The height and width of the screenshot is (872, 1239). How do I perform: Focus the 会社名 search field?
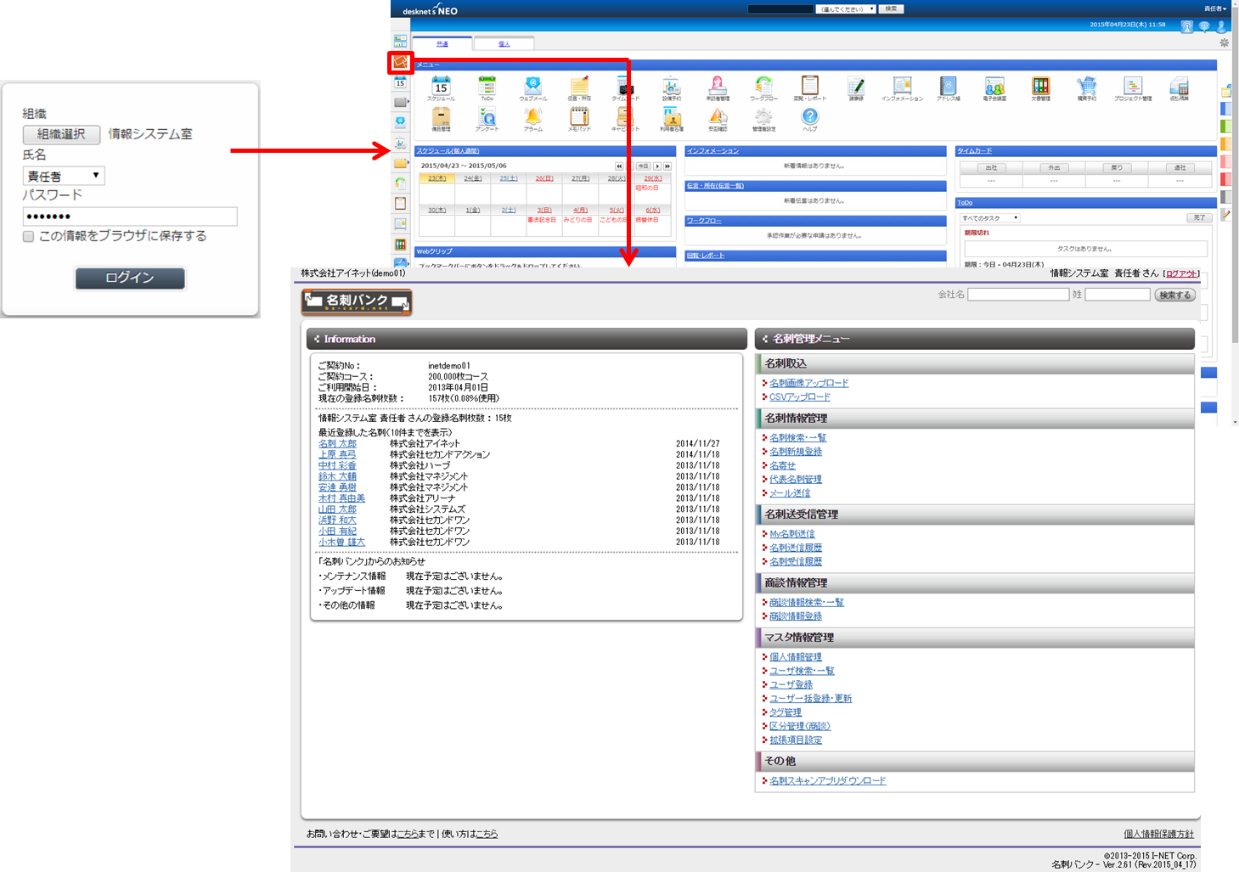[1018, 295]
